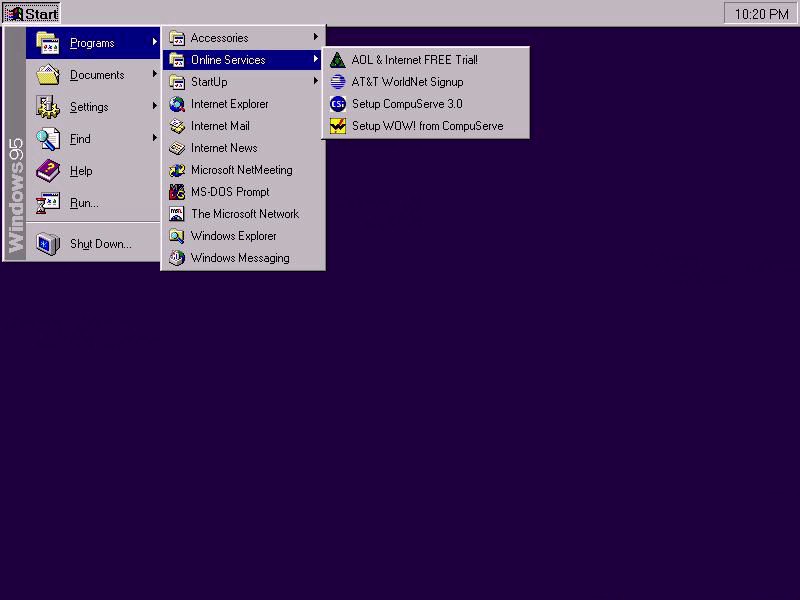Expand the Accessories submenu arrow
This screenshot has height=600, width=800.
coord(316,37)
